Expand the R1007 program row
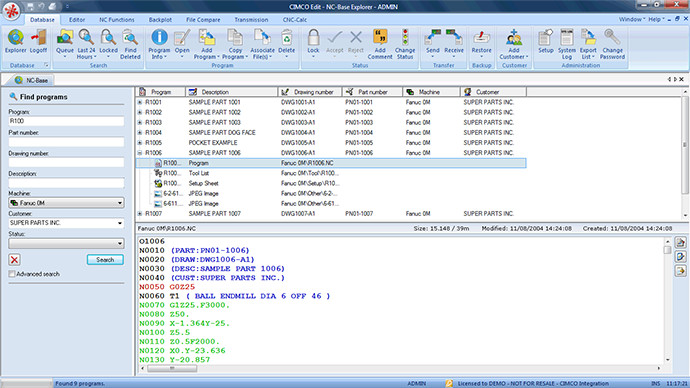Screen dimensions: 690x388 pyautogui.click(x=140, y=213)
